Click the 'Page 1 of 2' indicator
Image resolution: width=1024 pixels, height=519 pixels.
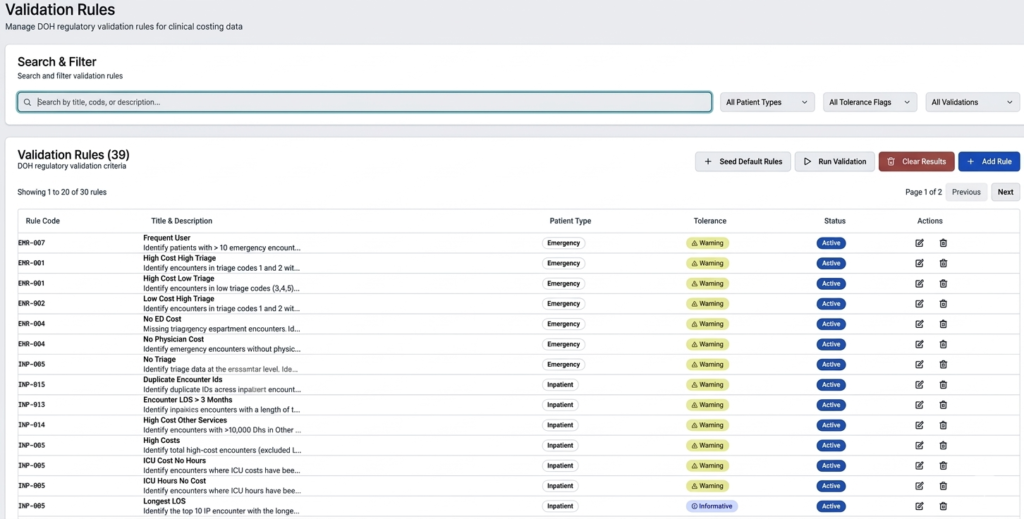click(x=923, y=192)
